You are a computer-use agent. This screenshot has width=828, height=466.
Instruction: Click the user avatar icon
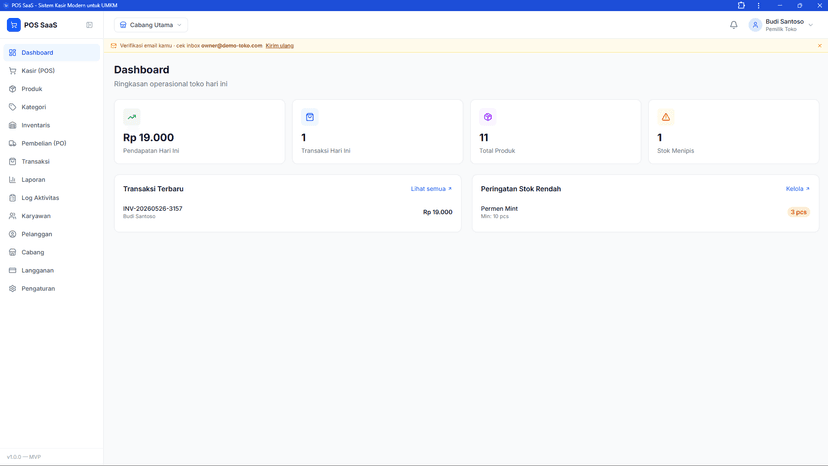[x=755, y=25]
